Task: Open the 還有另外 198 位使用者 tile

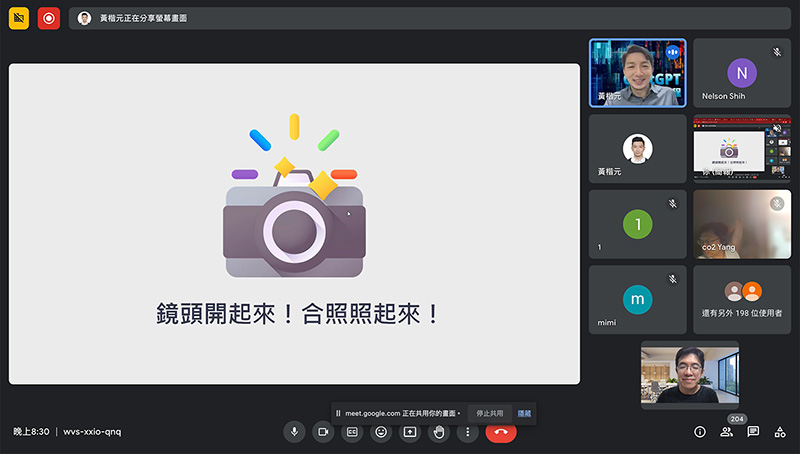Action: point(742,299)
